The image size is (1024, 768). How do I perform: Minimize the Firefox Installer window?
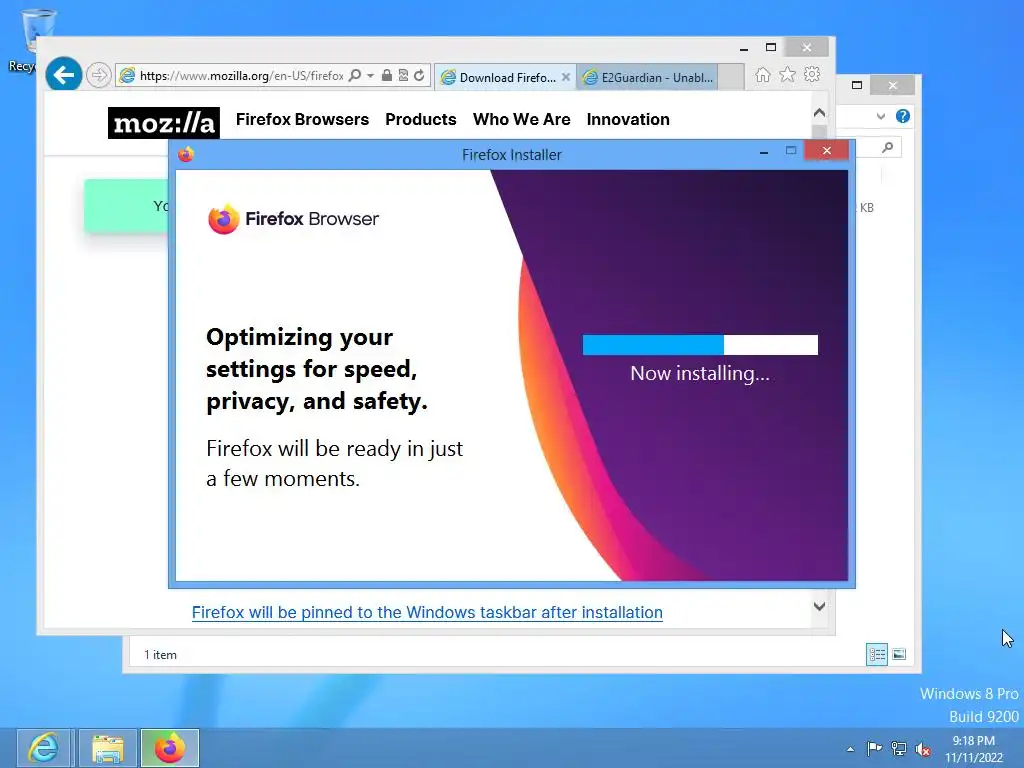(x=764, y=152)
